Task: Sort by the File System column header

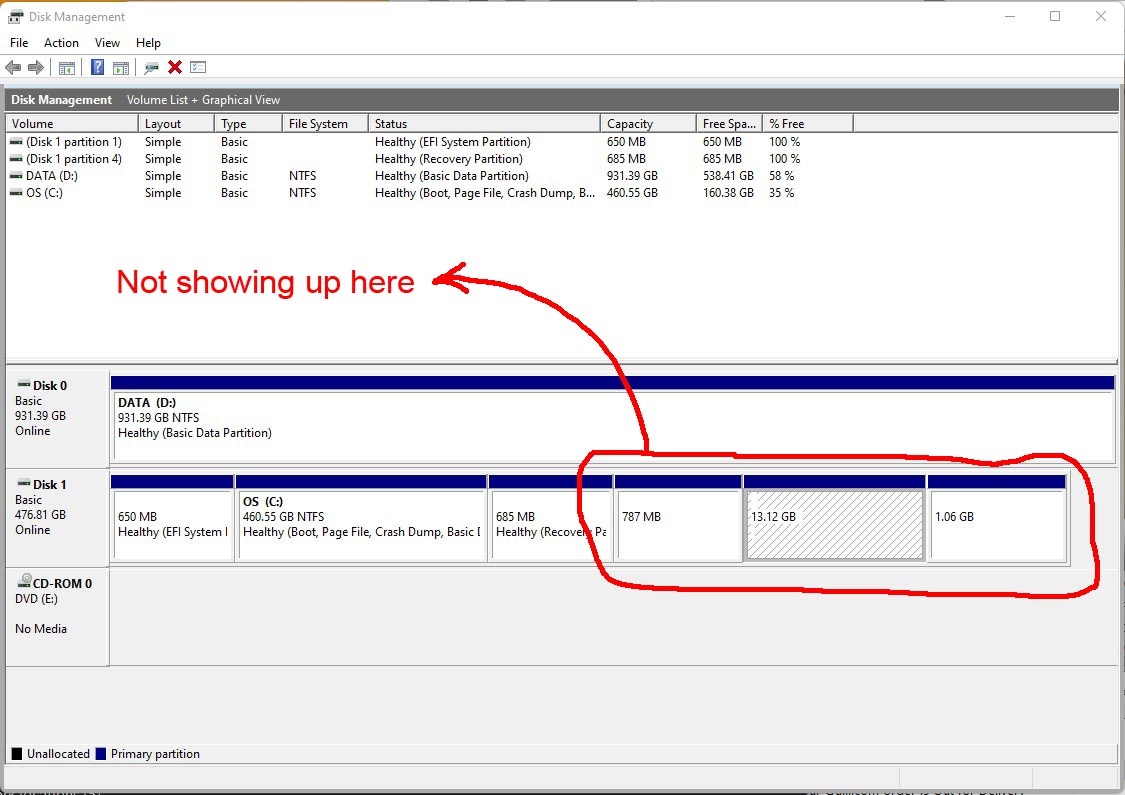Action: coord(325,123)
